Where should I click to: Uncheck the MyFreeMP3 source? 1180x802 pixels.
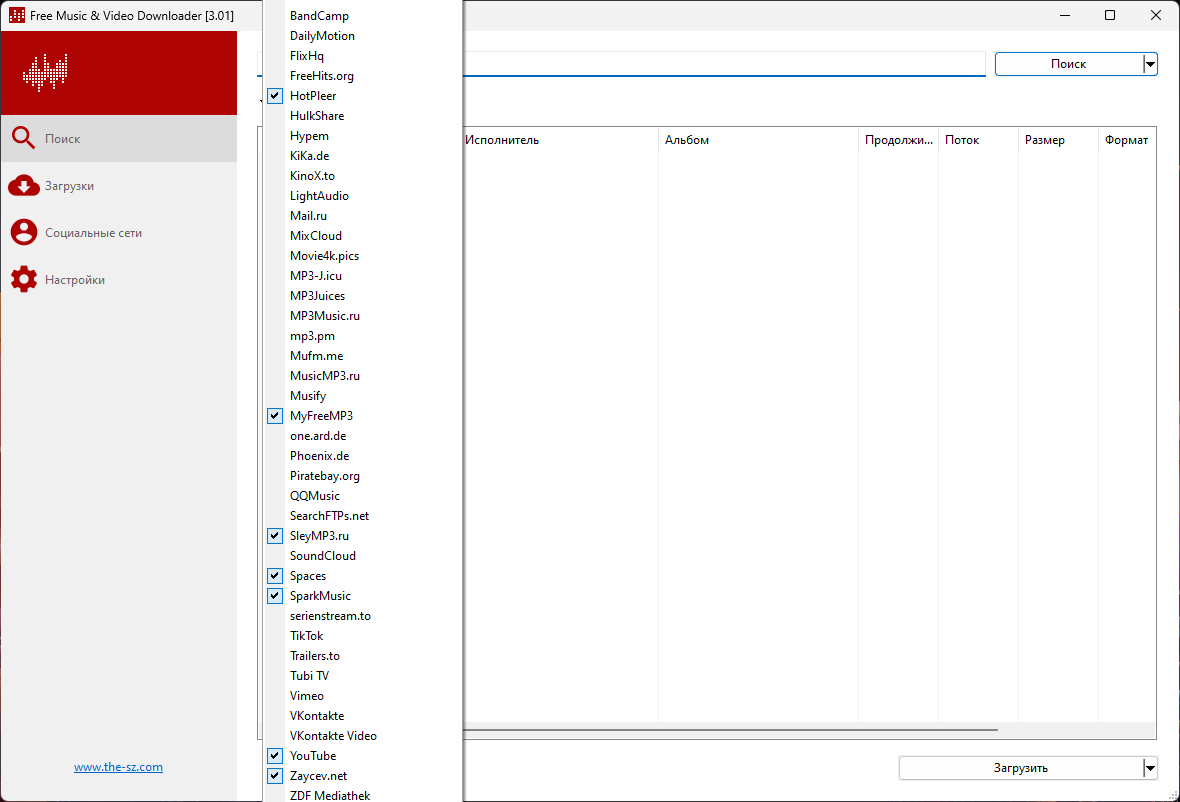click(x=275, y=415)
